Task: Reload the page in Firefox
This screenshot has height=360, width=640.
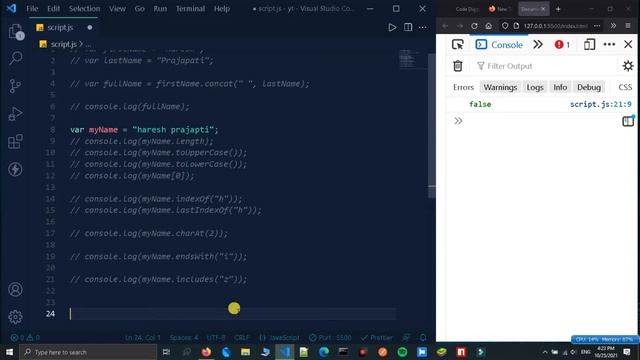Action: 474,26
